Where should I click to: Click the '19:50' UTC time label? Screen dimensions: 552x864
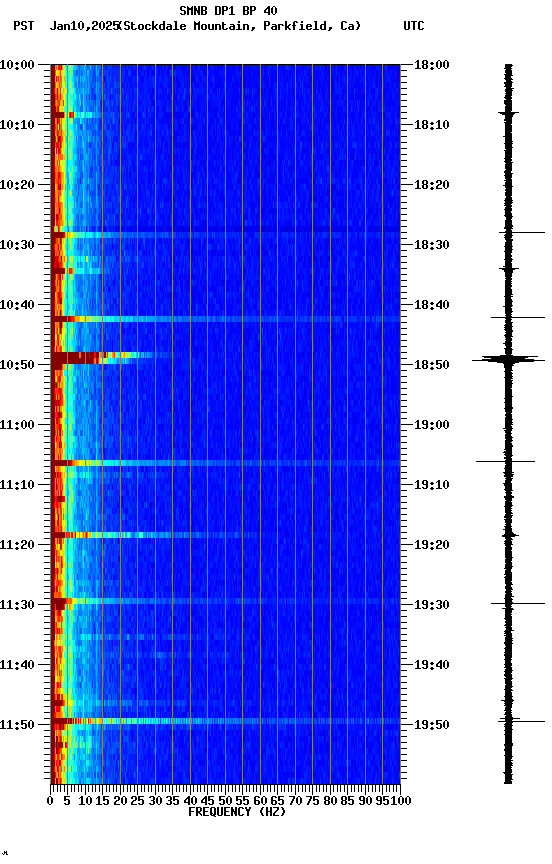[x=432, y=725]
